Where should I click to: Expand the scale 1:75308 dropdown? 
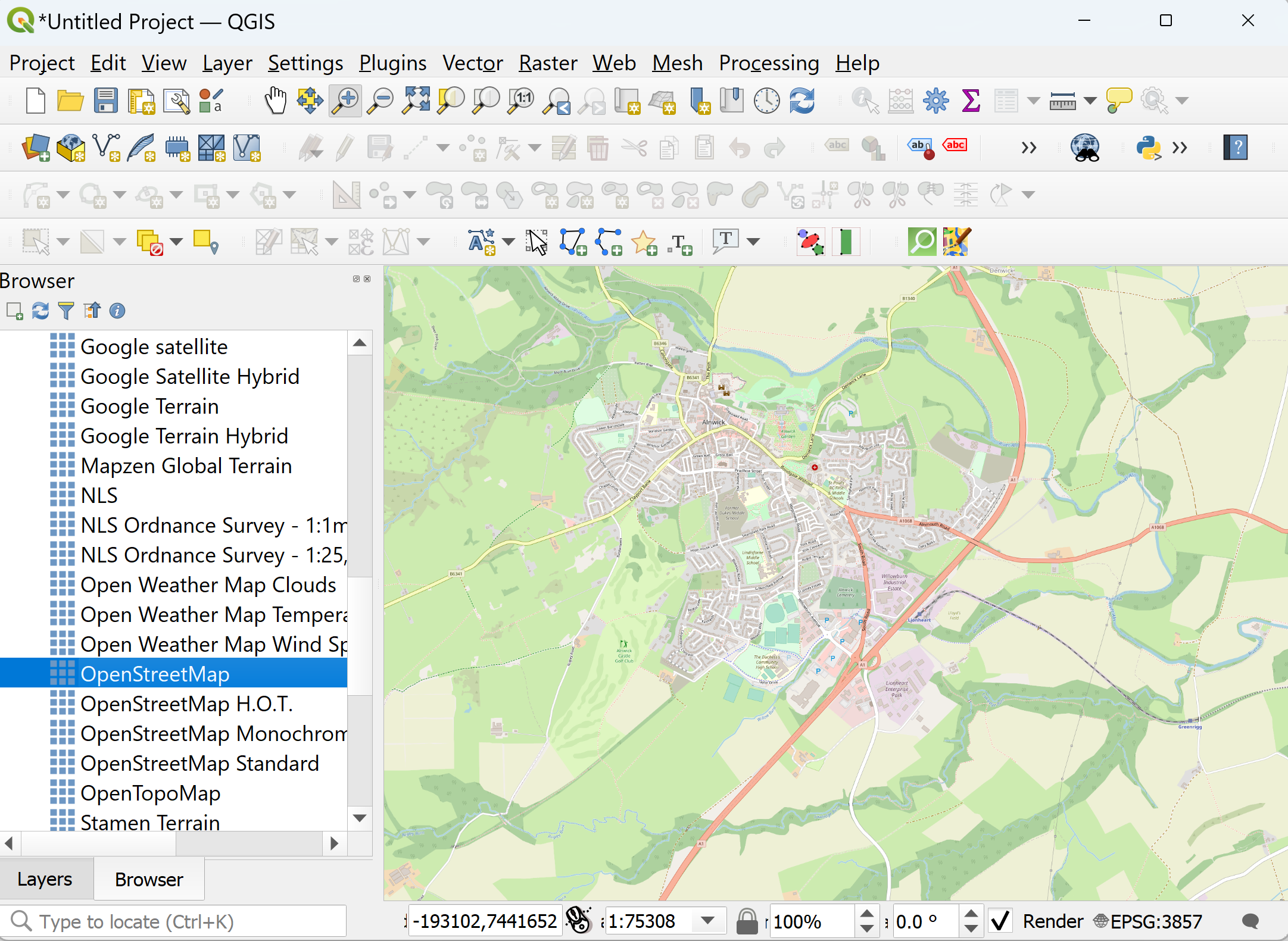707,921
